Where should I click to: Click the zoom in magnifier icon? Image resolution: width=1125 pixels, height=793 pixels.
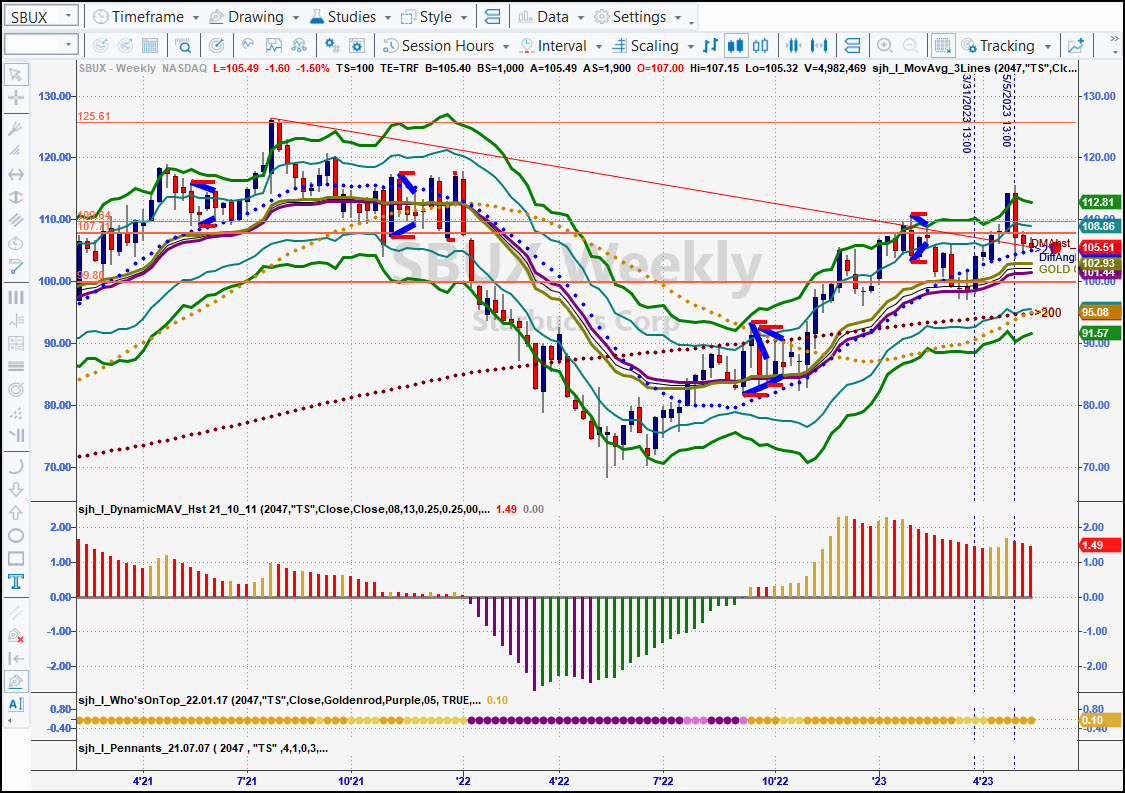click(x=885, y=46)
